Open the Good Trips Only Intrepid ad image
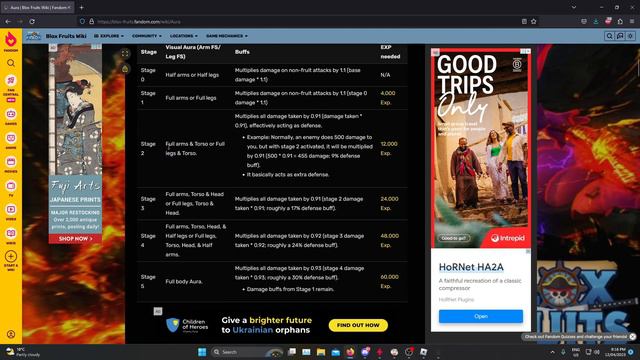The height and width of the screenshot is (360, 640). click(481, 148)
